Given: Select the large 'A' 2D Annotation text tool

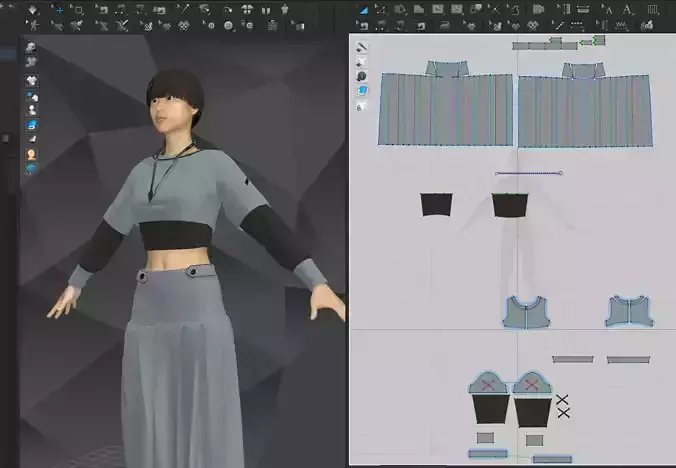Looking at the screenshot, I should (628, 9).
